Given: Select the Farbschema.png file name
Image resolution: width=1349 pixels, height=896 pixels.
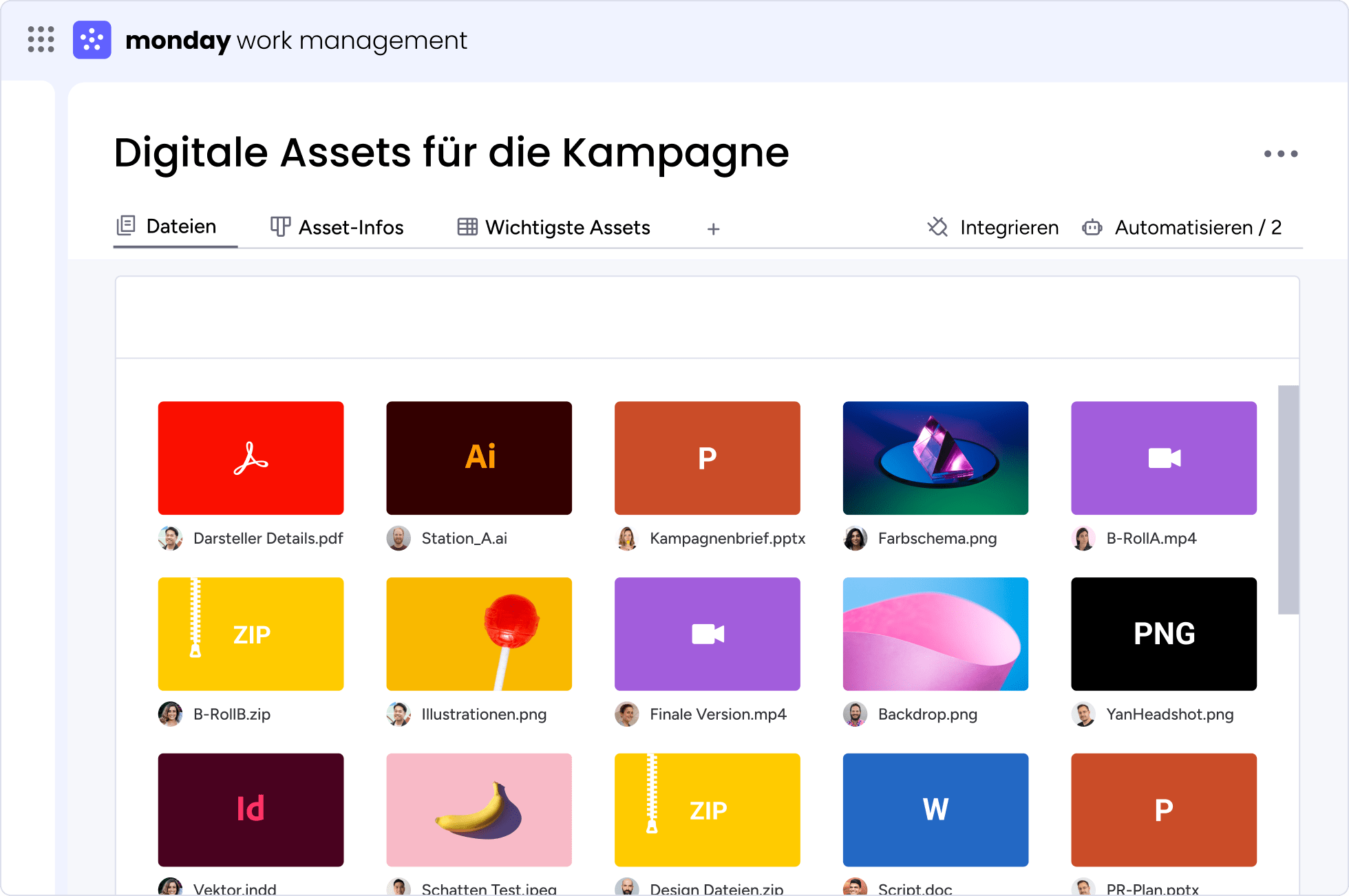Looking at the screenshot, I should point(937,538).
